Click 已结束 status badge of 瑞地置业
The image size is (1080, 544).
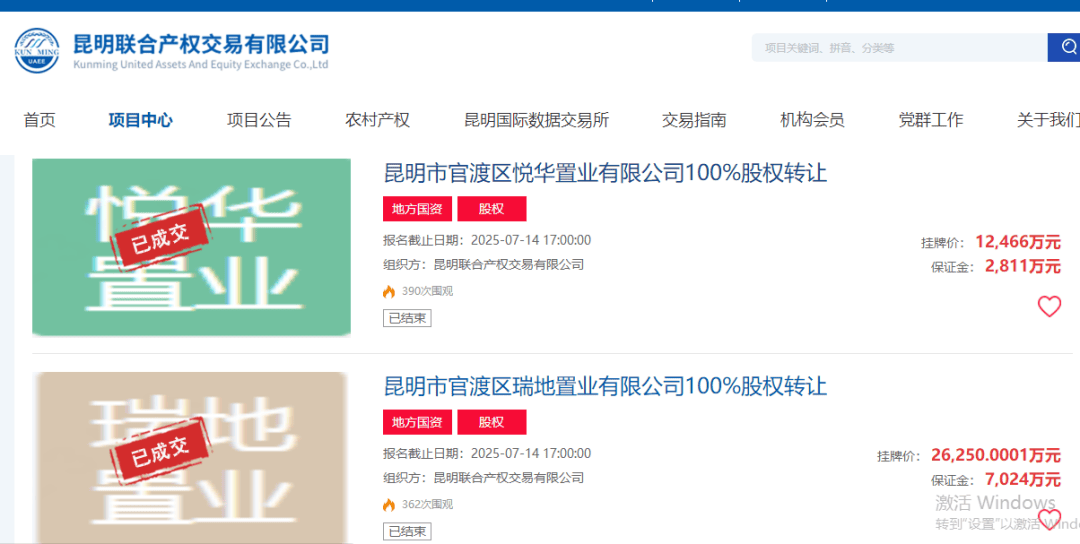[407, 532]
